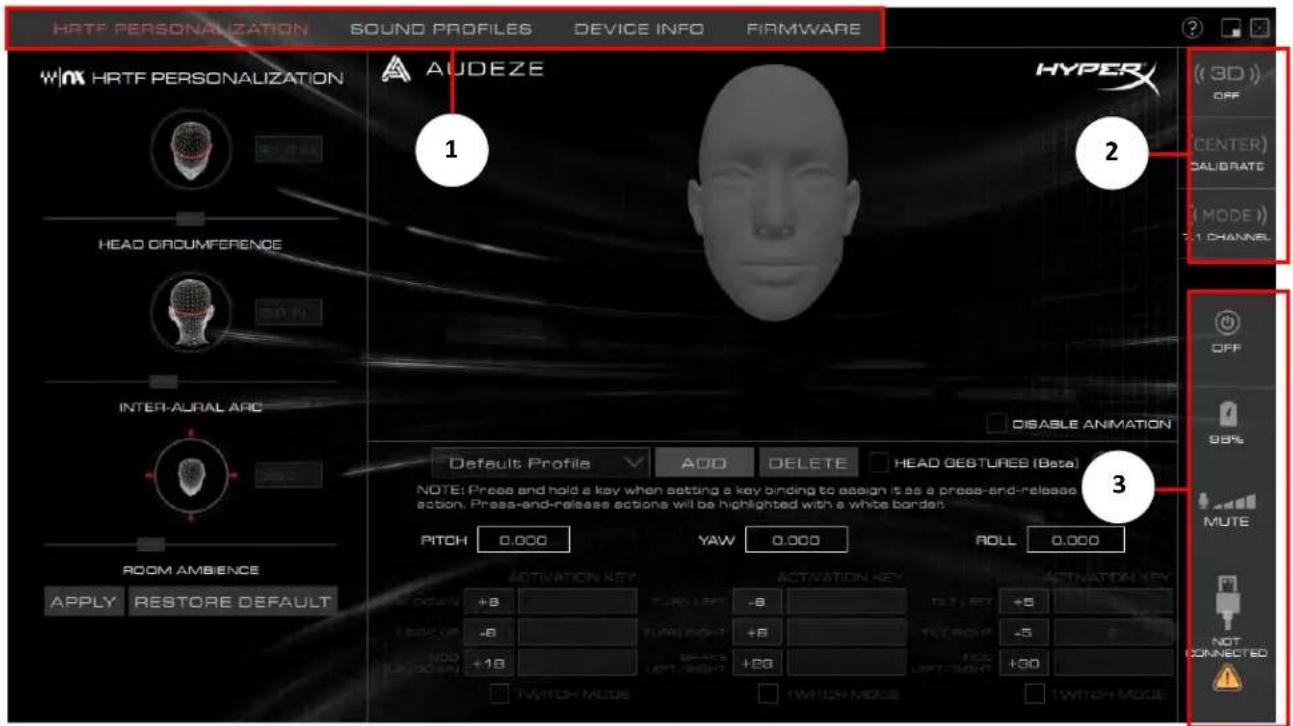This screenshot has height=726, width=1293.
Task: Click the power Off icon
Action: [x=1226, y=322]
